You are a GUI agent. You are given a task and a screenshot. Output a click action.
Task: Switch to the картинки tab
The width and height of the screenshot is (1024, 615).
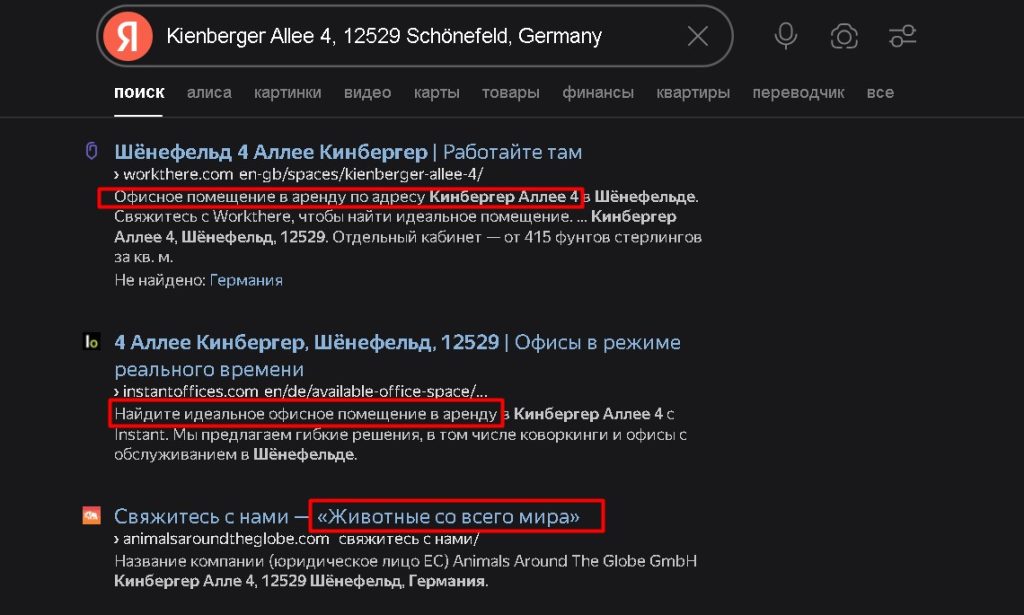(288, 91)
